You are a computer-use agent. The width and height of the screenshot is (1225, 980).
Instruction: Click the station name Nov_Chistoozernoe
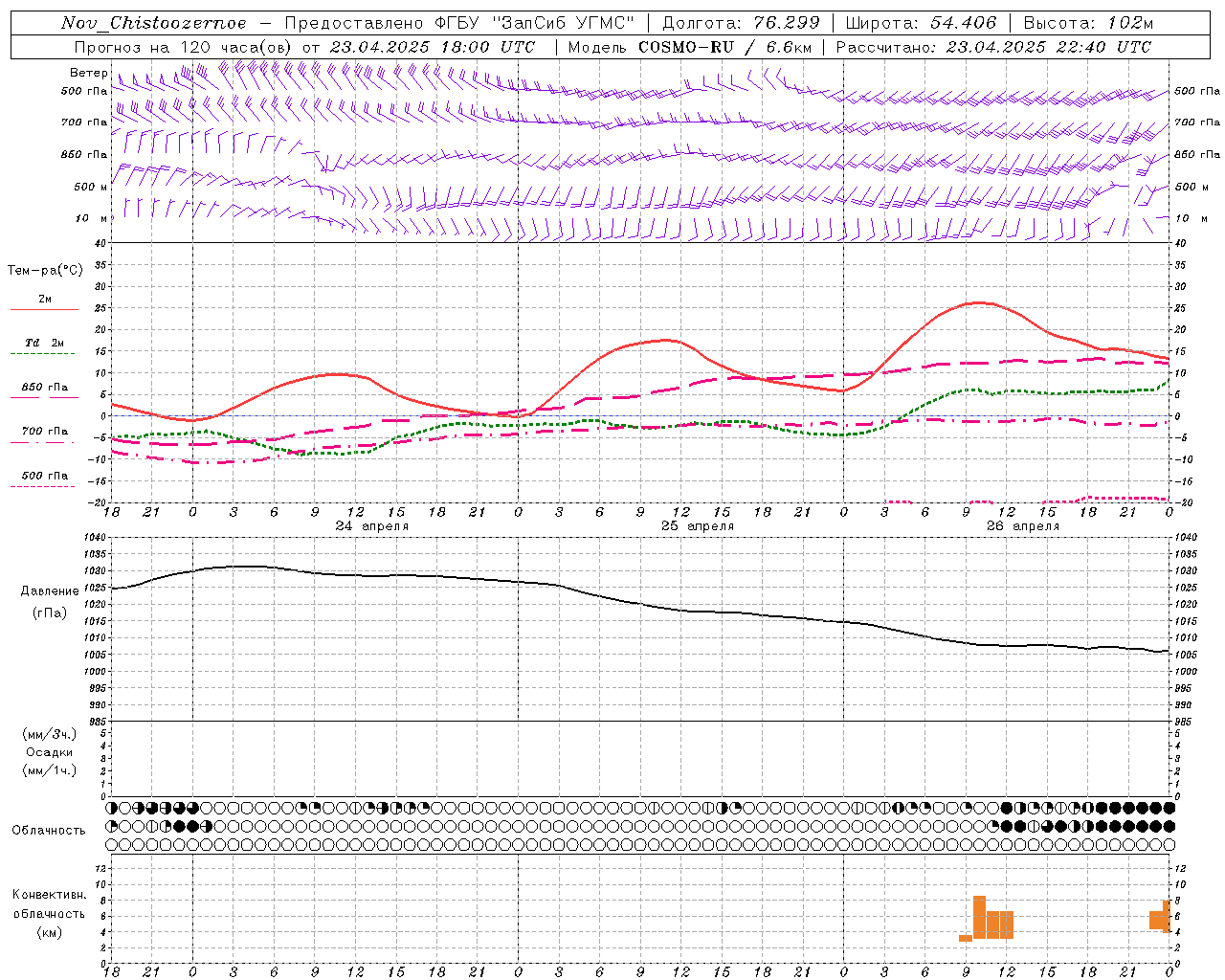click(x=153, y=23)
